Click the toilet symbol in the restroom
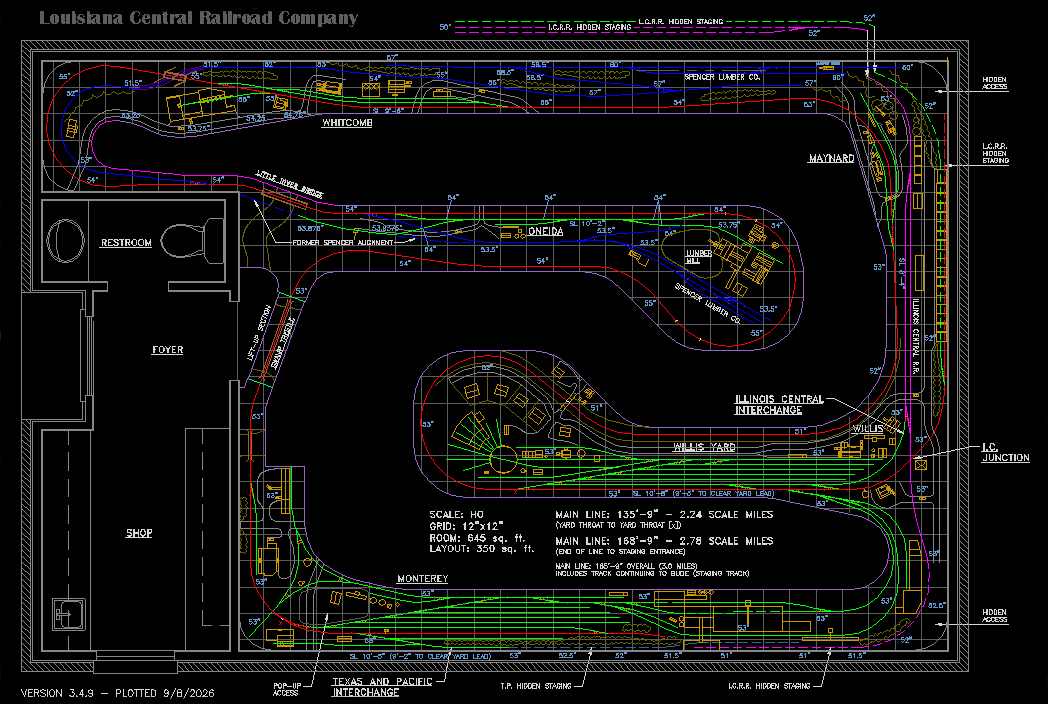 point(192,240)
